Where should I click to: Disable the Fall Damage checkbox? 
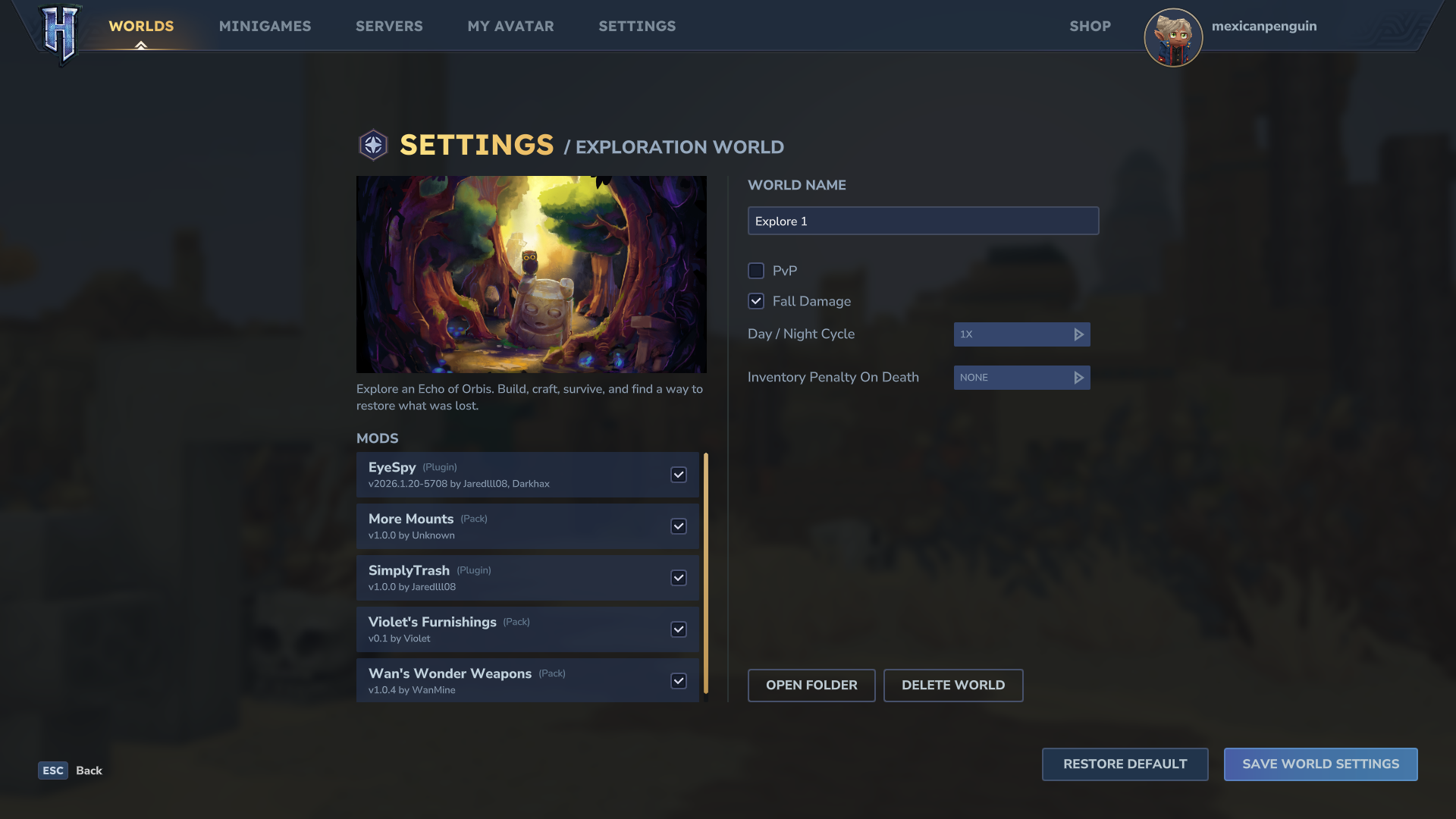click(756, 301)
